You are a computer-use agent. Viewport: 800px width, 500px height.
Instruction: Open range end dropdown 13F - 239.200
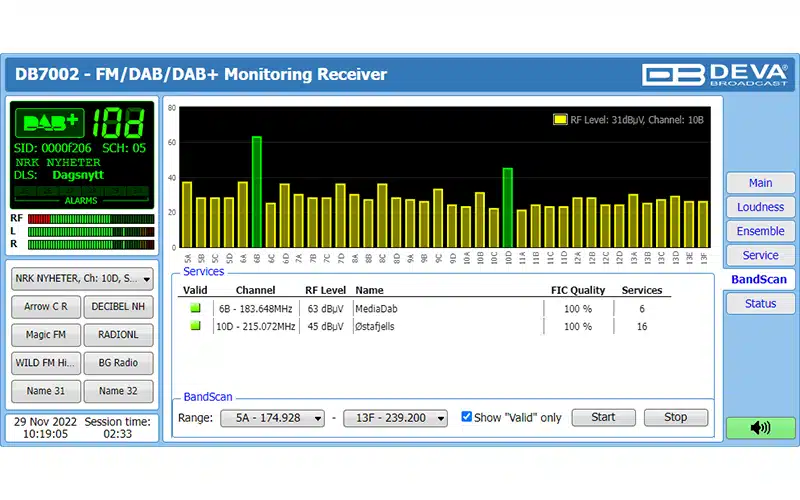[x=395, y=418]
